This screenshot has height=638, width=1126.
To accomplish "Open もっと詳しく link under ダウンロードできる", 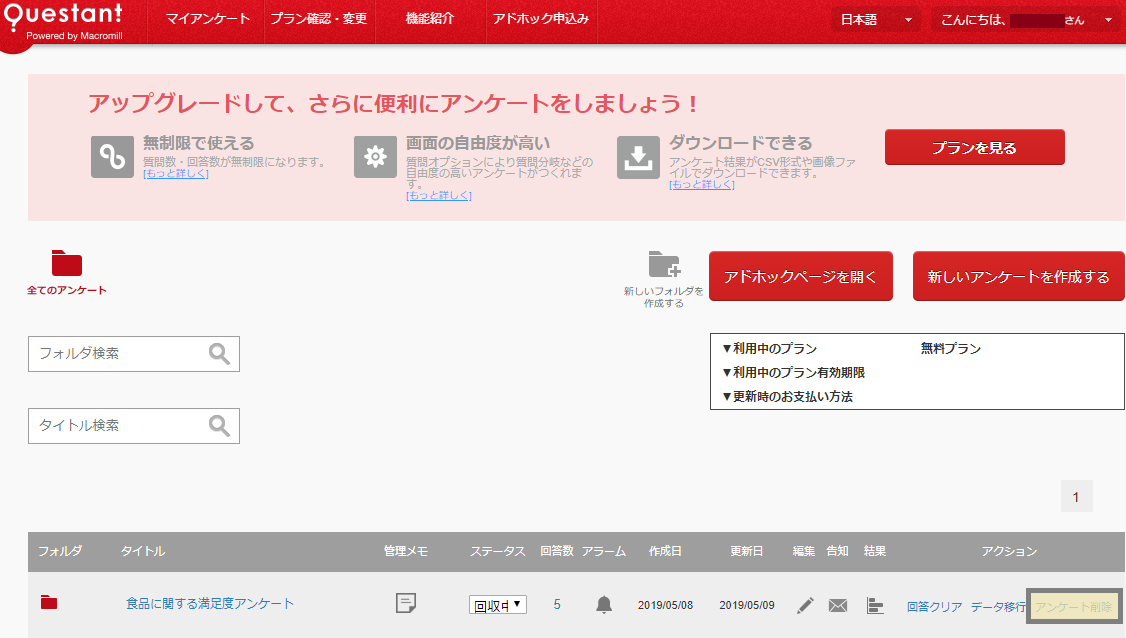I will click(x=702, y=185).
